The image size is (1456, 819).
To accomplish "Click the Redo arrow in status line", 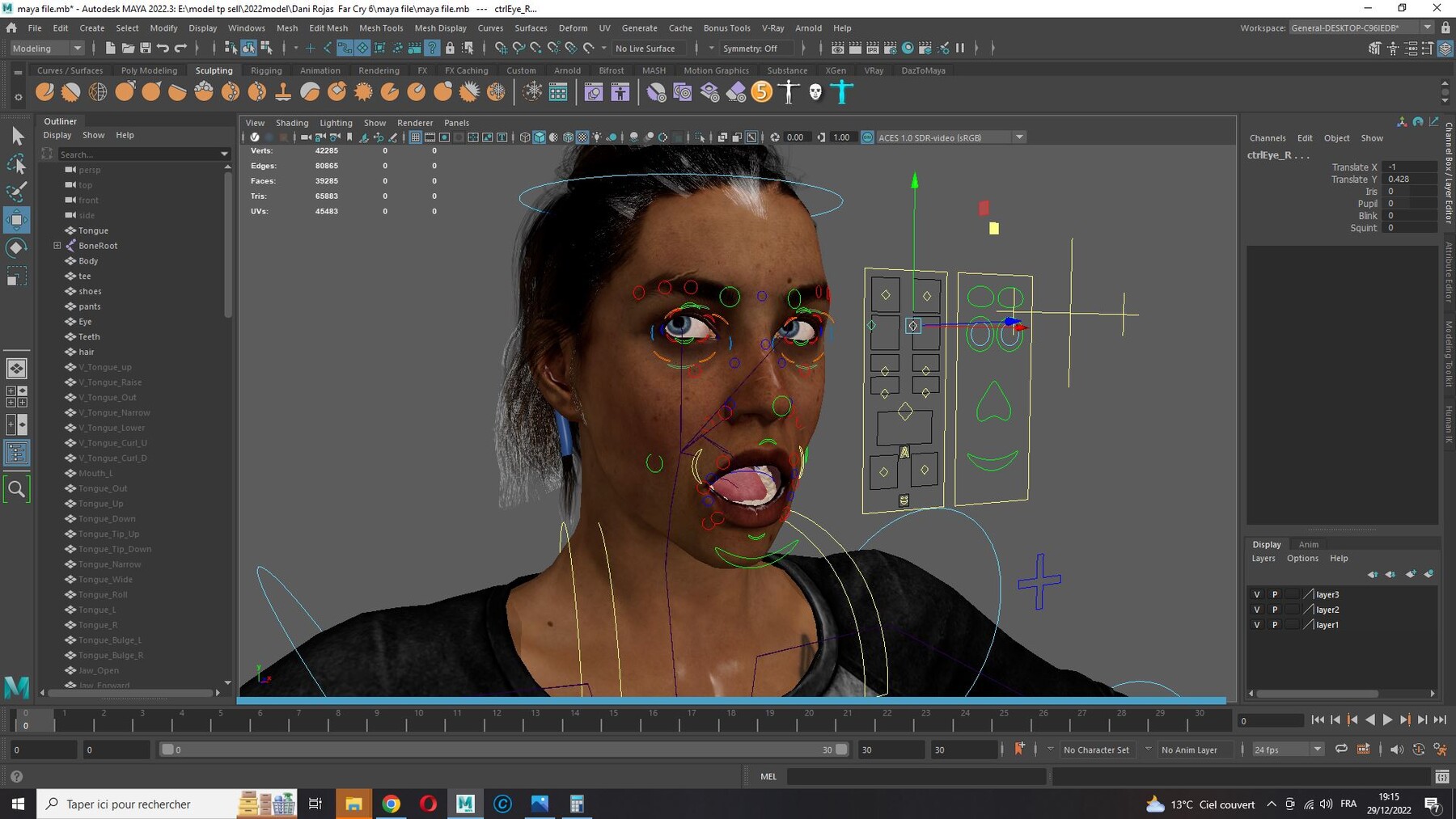I will (181, 49).
